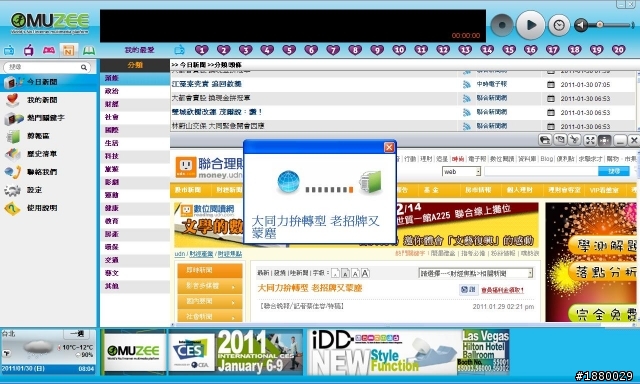Click the layout grid icon in browser toolbar
Image resolution: width=640 pixels, height=384 pixels.
[604, 140]
